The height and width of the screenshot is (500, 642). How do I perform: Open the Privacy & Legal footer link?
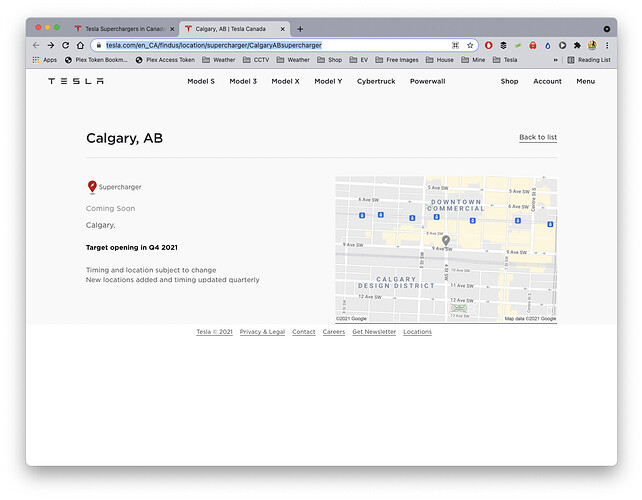point(262,332)
